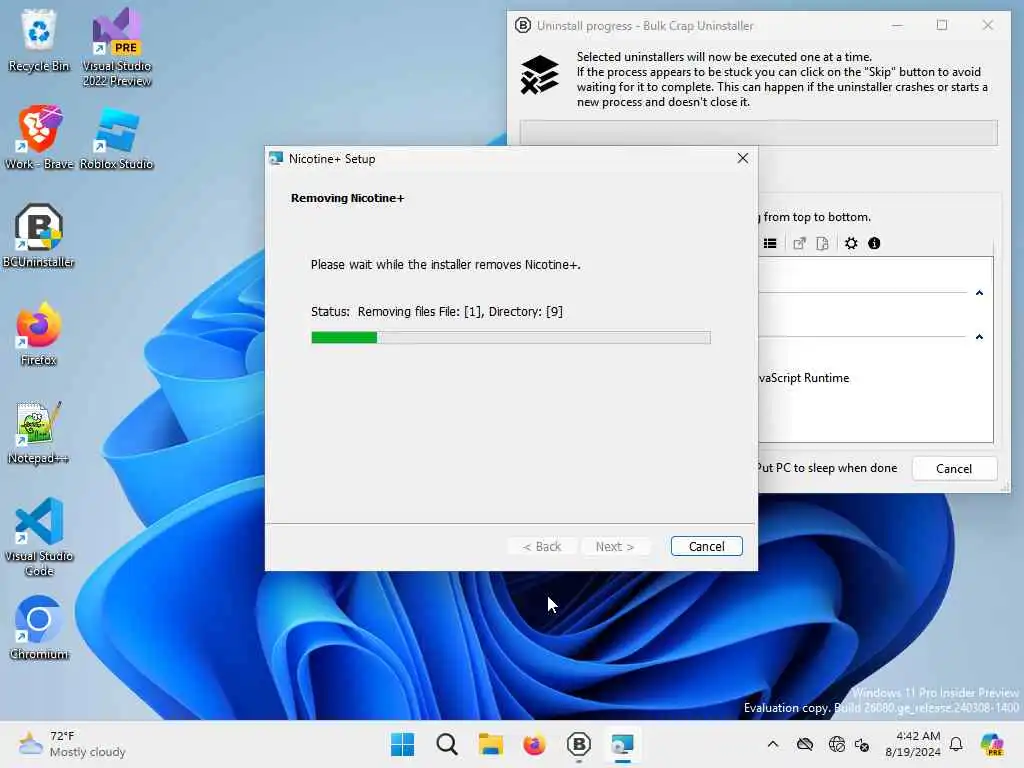
Task: Close the Nicotine+ Setup dialog
Action: click(x=743, y=159)
